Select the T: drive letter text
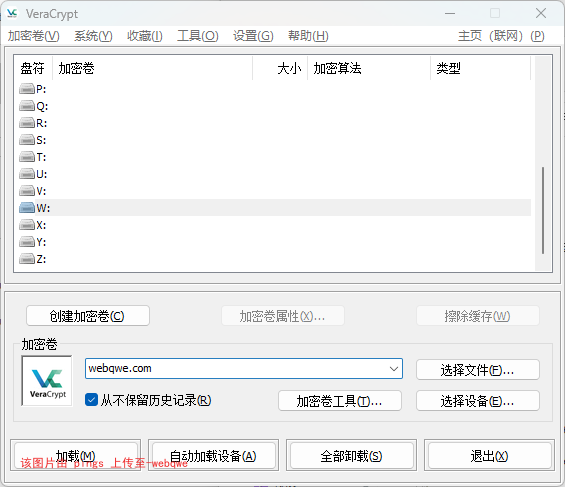The width and height of the screenshot is (565, 487). [x=41, y=157]
